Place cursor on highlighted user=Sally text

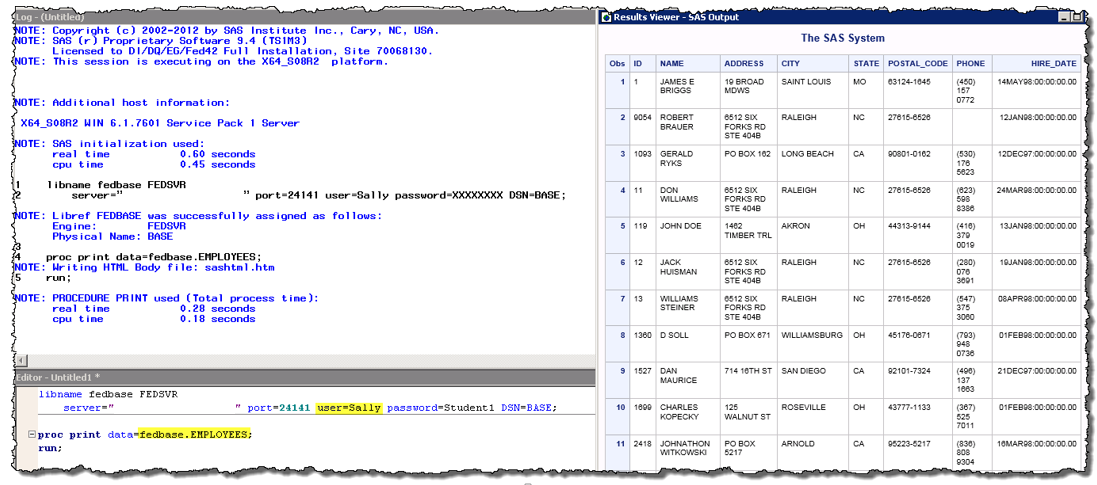[x=348, y=408]
